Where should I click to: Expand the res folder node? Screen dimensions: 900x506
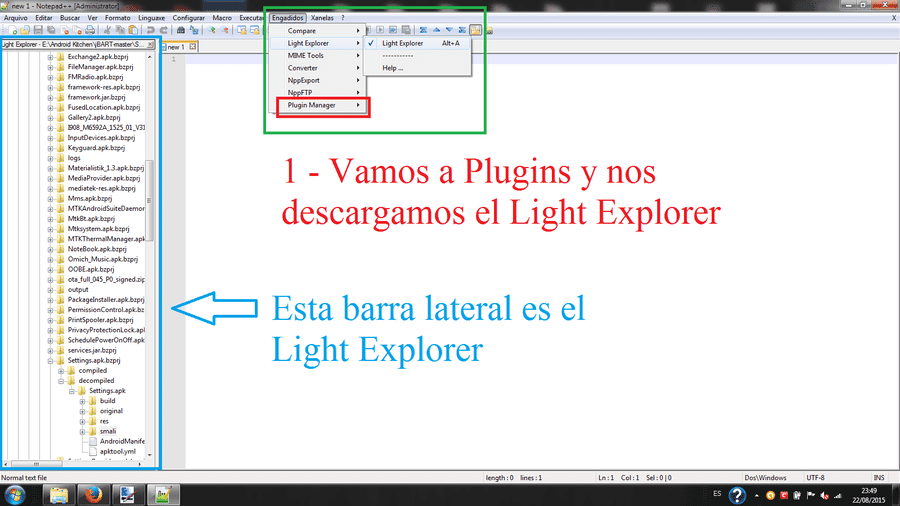pos(82,422)
